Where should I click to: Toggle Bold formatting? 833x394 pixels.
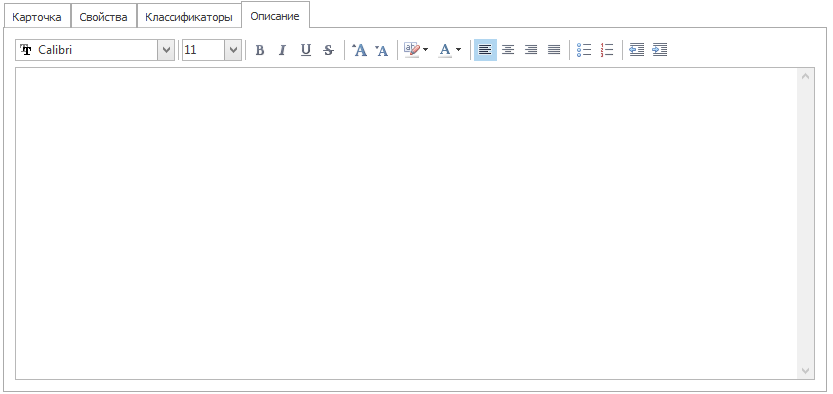(x=260, y=50)
